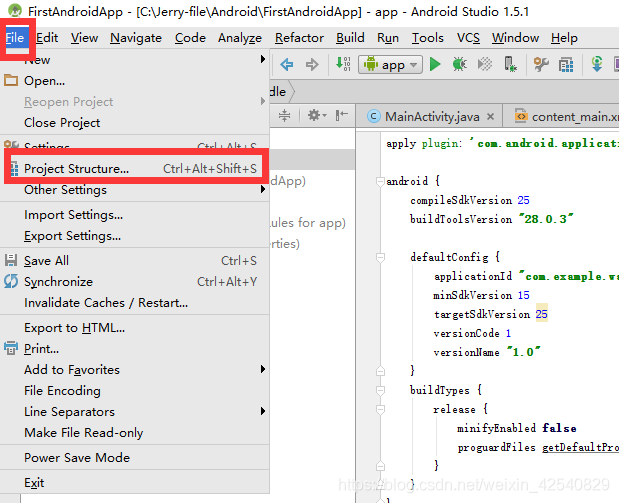Click the Run with Coverage icon
Screen dimensions: 619x503
pos(485,64)
